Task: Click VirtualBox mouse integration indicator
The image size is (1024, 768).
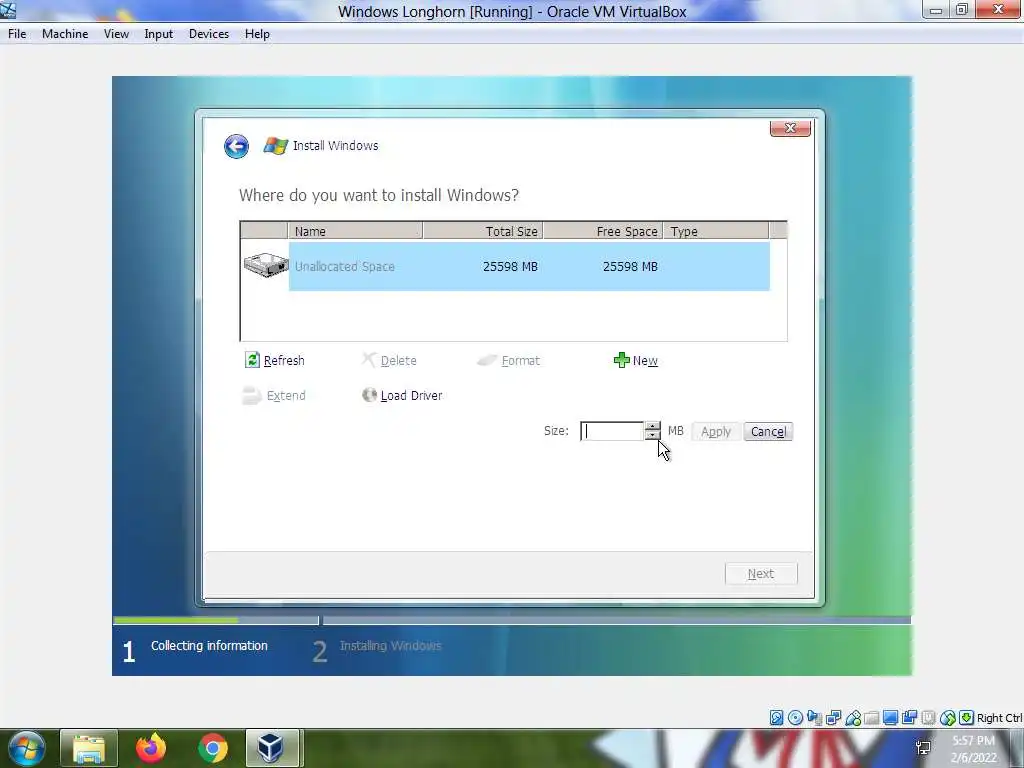Action: (x=948, y=718)
